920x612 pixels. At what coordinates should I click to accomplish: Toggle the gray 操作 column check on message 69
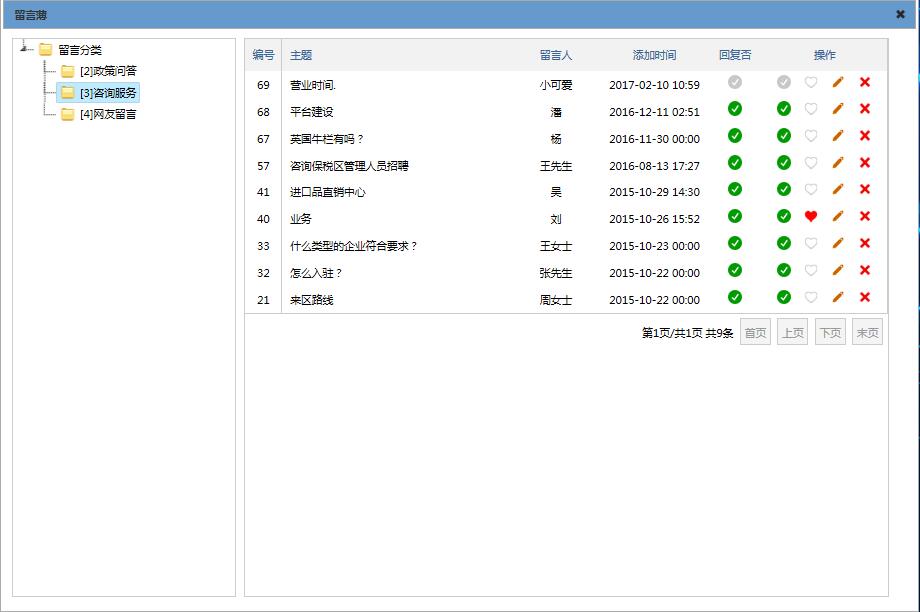tap(784, 82)
